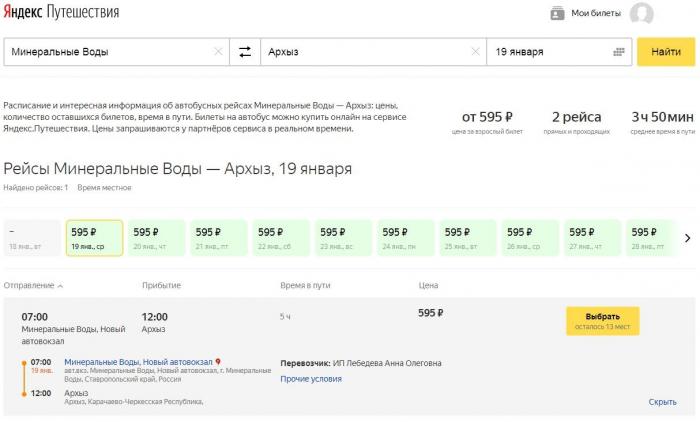Sort results by Отправление column

(x=33, y=285)
